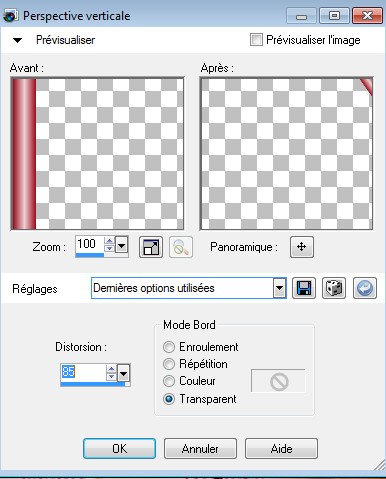Click the Annuler button

click(x=200, y=449)
